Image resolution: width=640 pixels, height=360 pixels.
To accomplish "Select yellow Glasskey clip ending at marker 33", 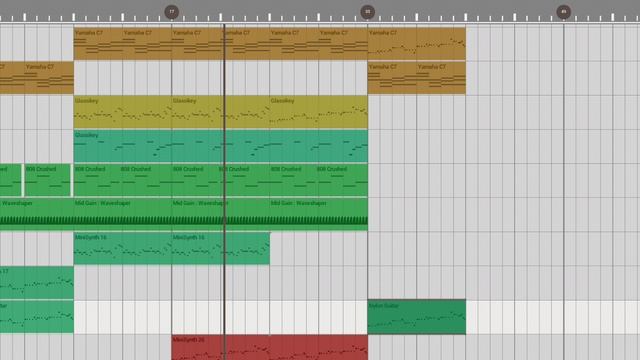I will (319, 112).
